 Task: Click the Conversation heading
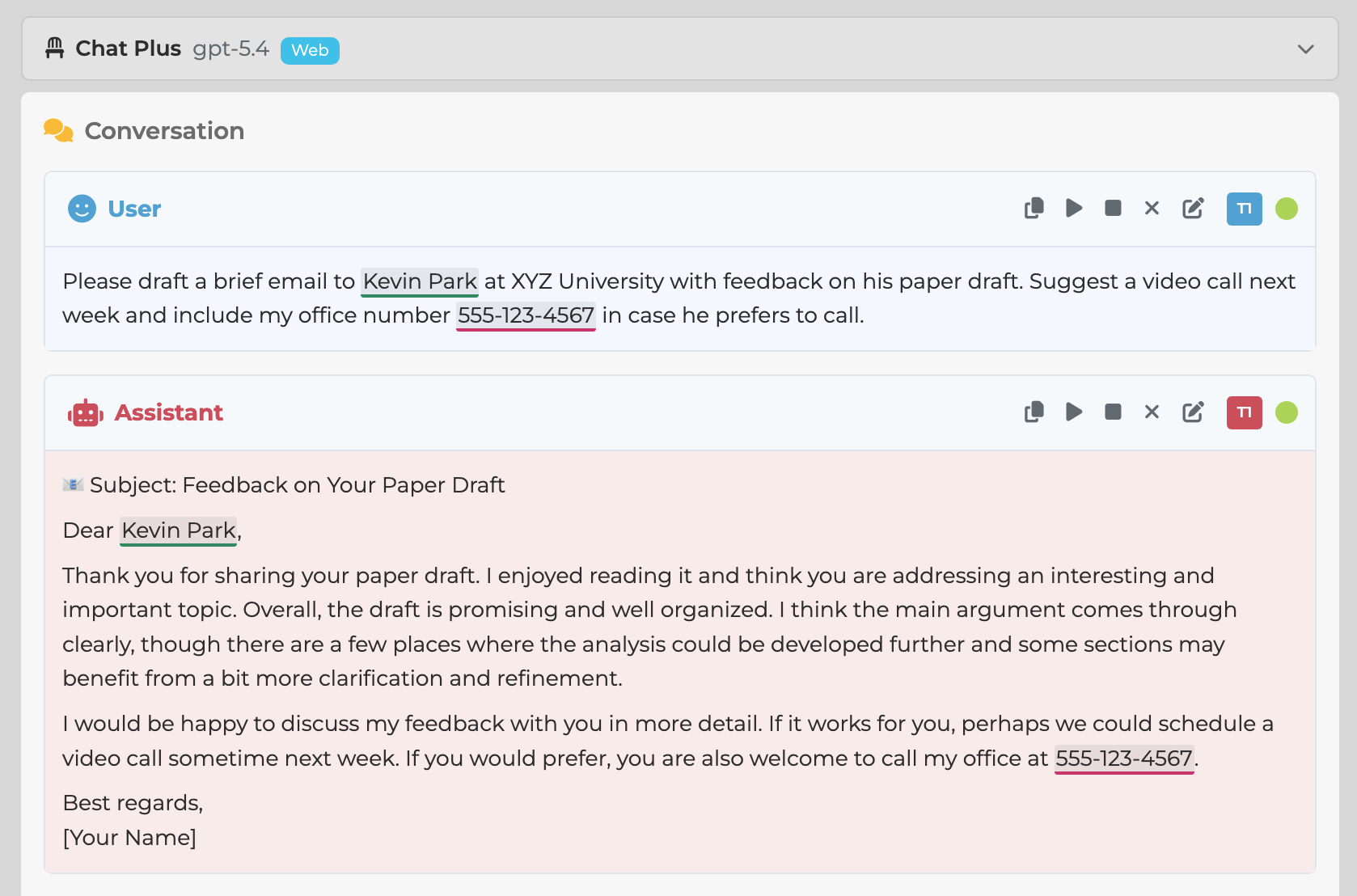[164, 131]
